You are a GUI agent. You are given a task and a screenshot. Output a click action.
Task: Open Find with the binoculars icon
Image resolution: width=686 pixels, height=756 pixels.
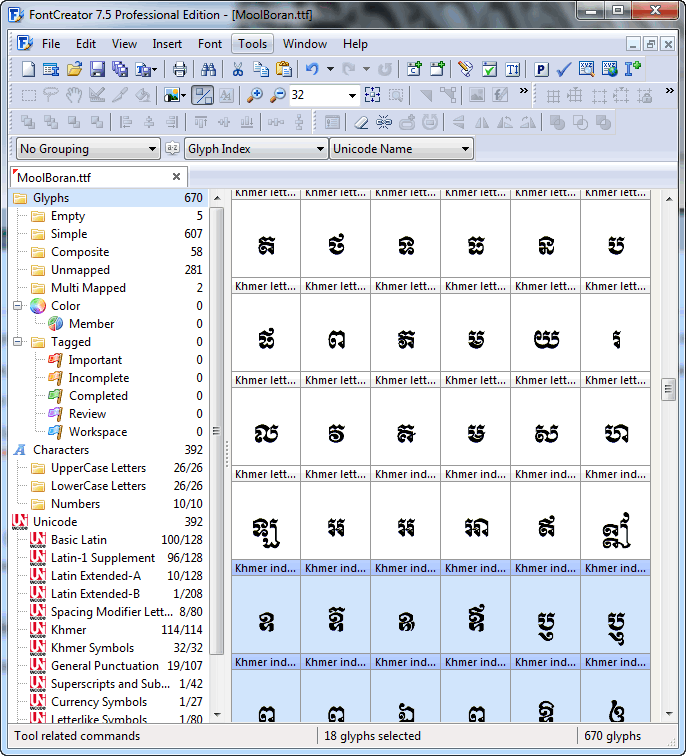point(208,69)
